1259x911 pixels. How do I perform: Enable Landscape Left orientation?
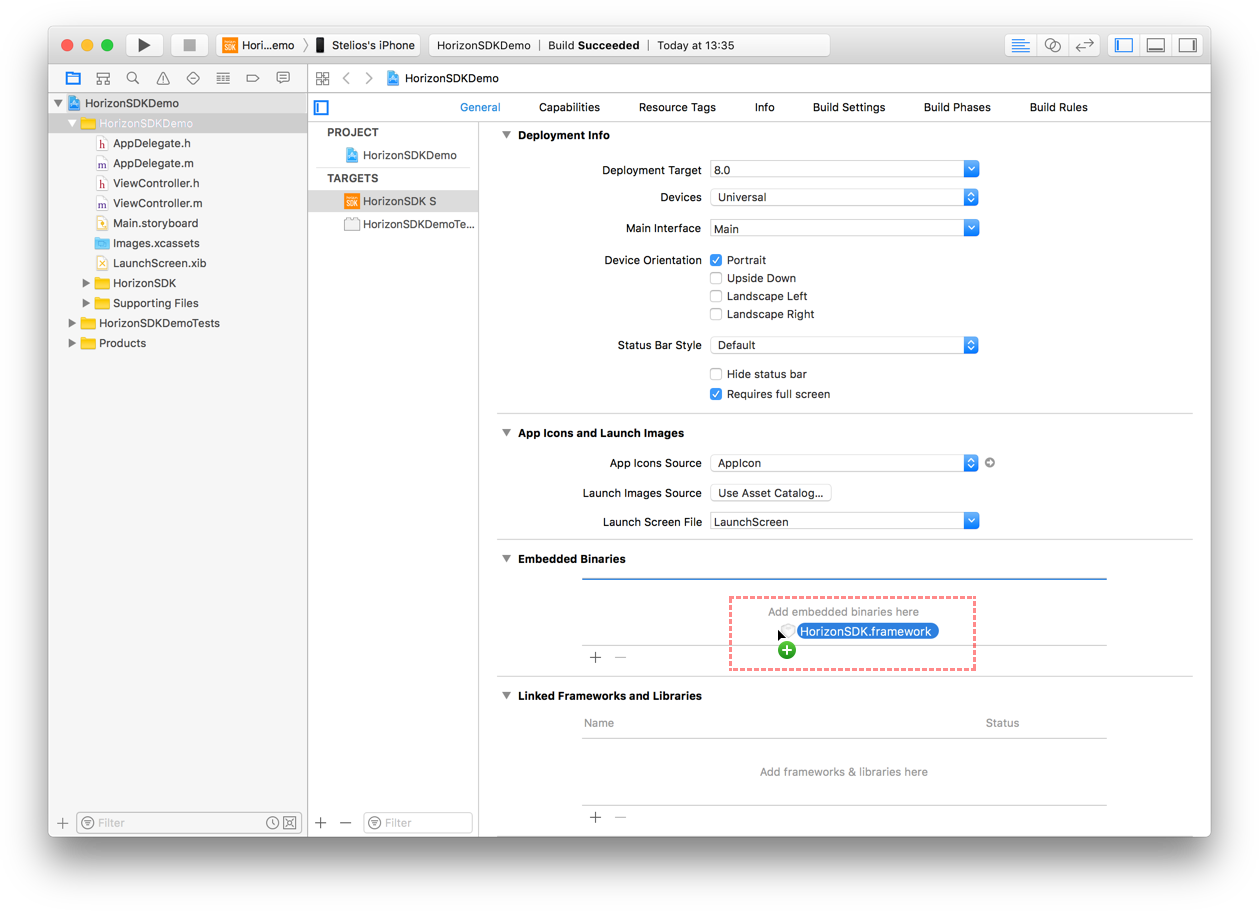pyautogui.click(x=716, y=296)
